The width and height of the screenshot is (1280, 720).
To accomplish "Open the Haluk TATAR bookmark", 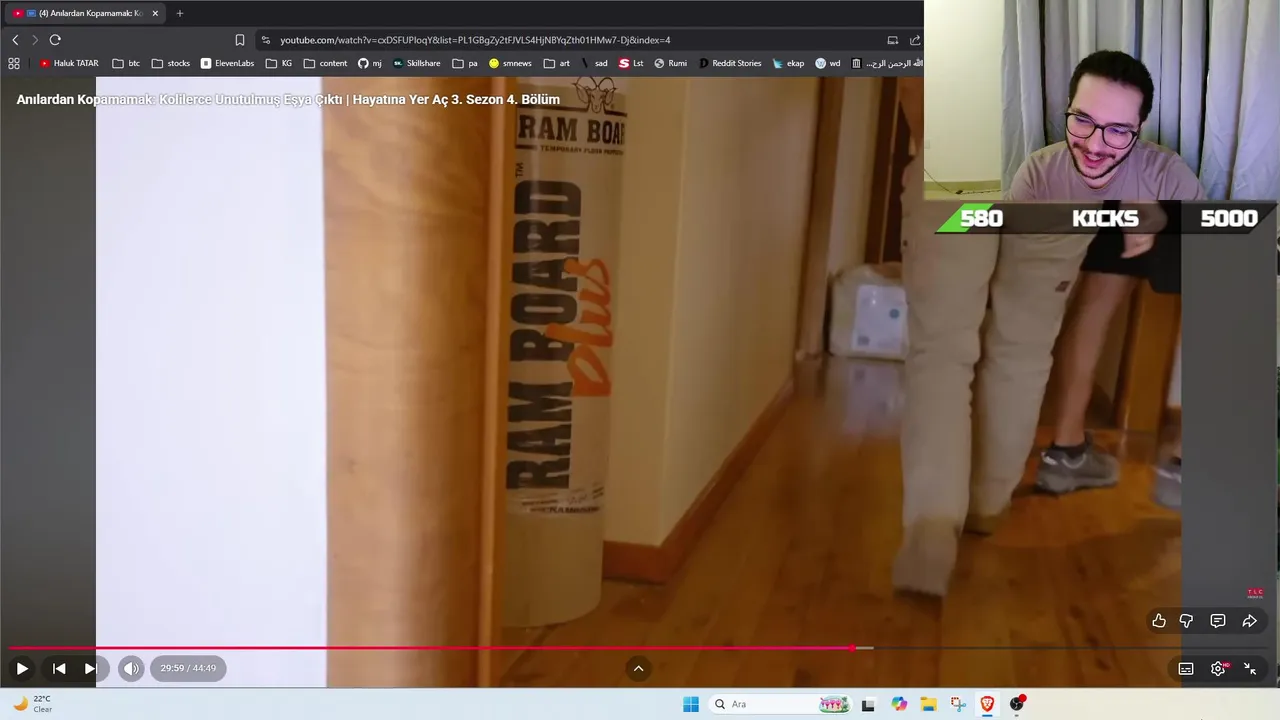I will pos(69,63).
